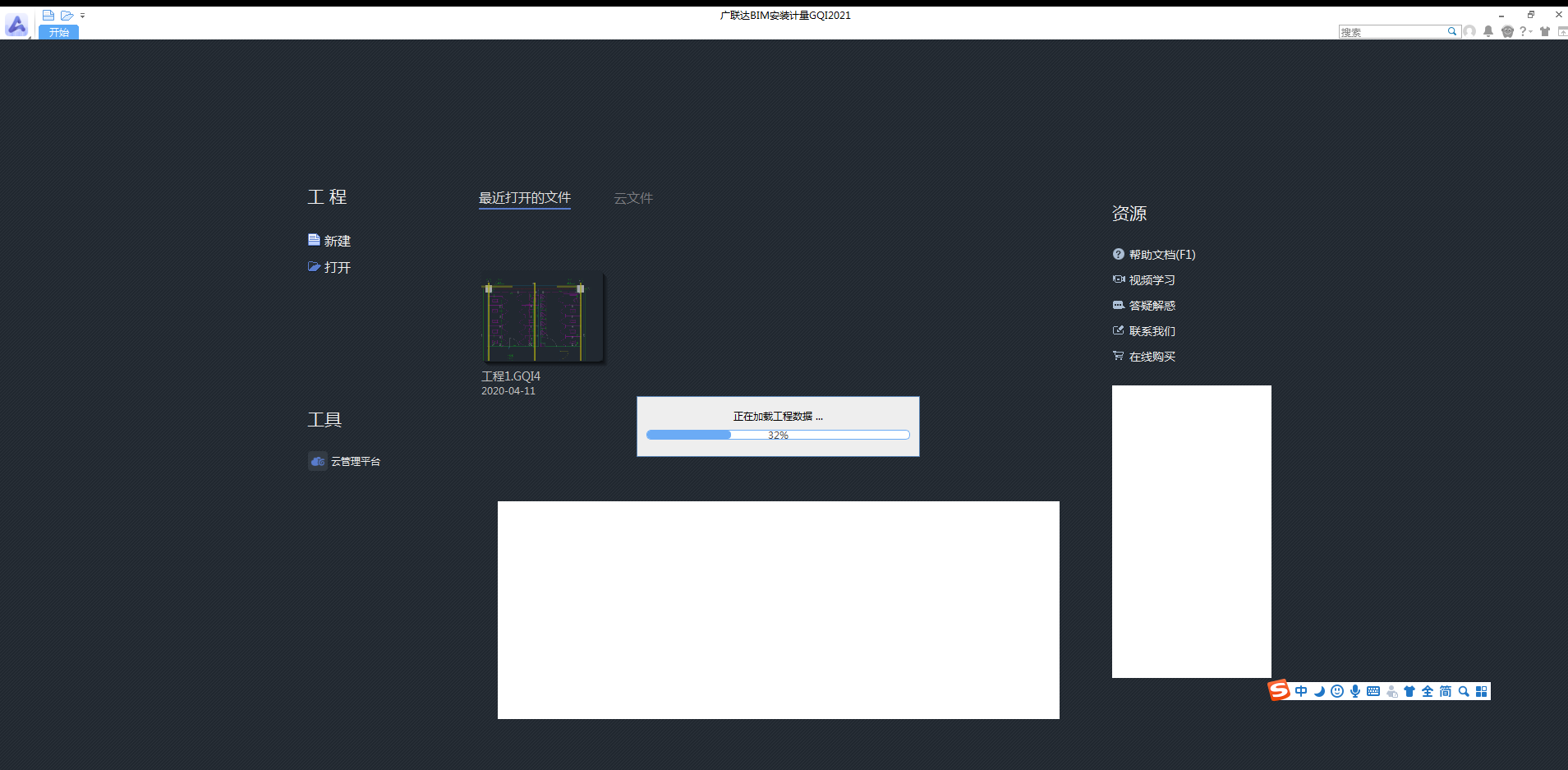Toggle 简 simplified Chinese on IME bar
Image resolution: width=1568 pixels, height=770 pixels.
(1446, 691)
